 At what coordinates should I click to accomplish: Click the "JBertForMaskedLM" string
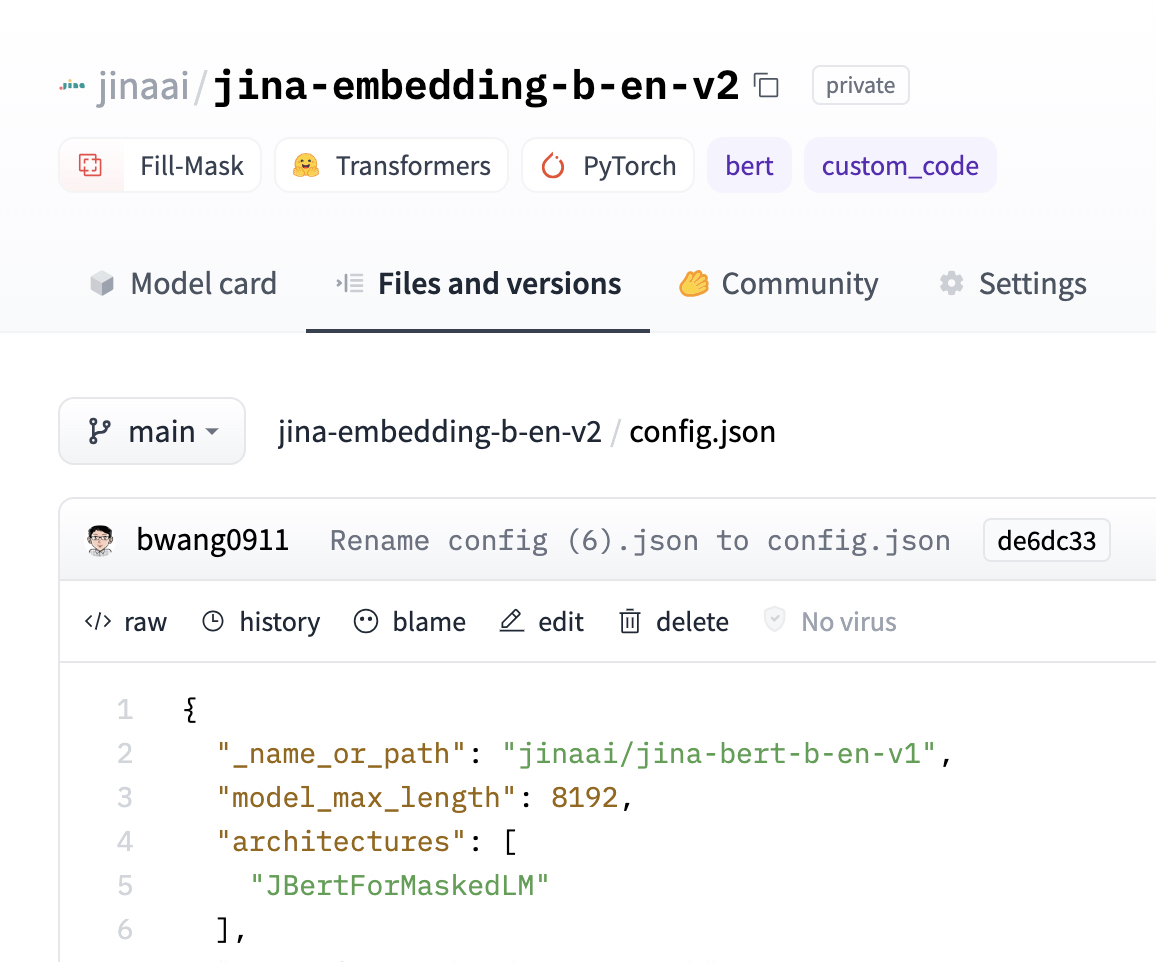(x=400, y=885)
